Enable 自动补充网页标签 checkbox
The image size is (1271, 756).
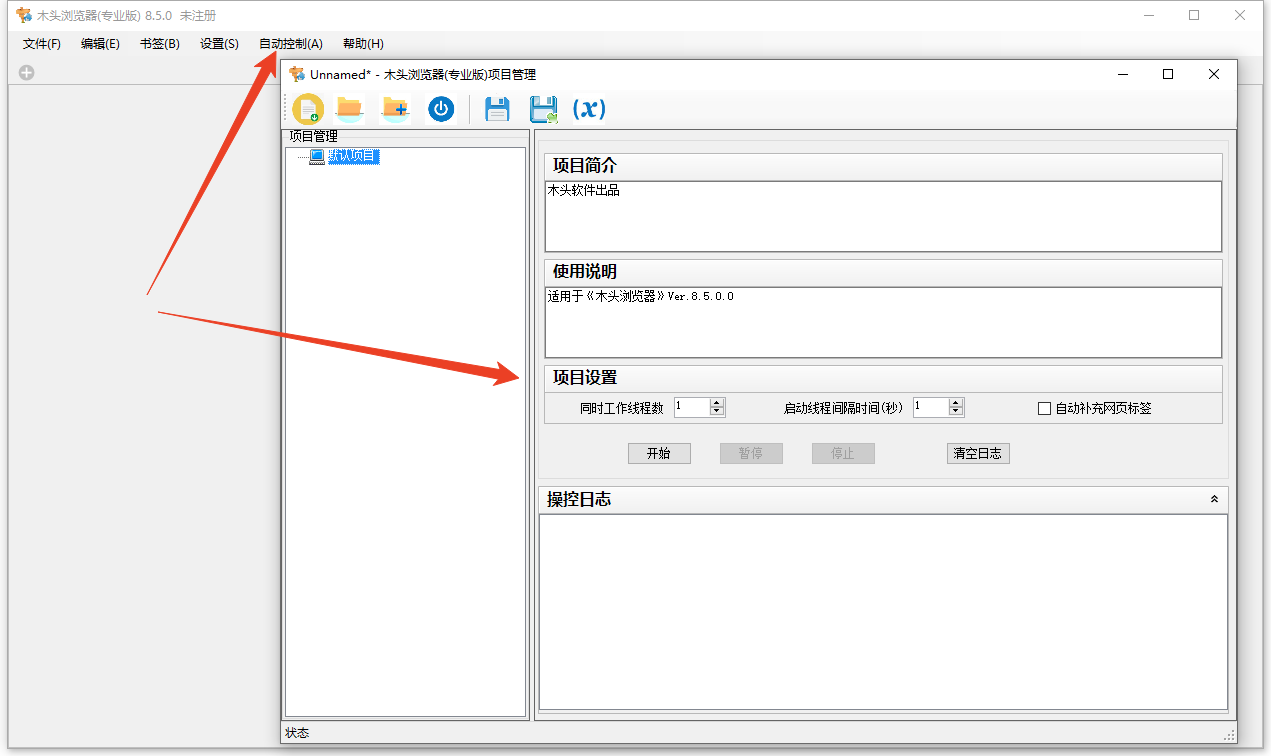pyautogui.click(x=1044, y=407)
